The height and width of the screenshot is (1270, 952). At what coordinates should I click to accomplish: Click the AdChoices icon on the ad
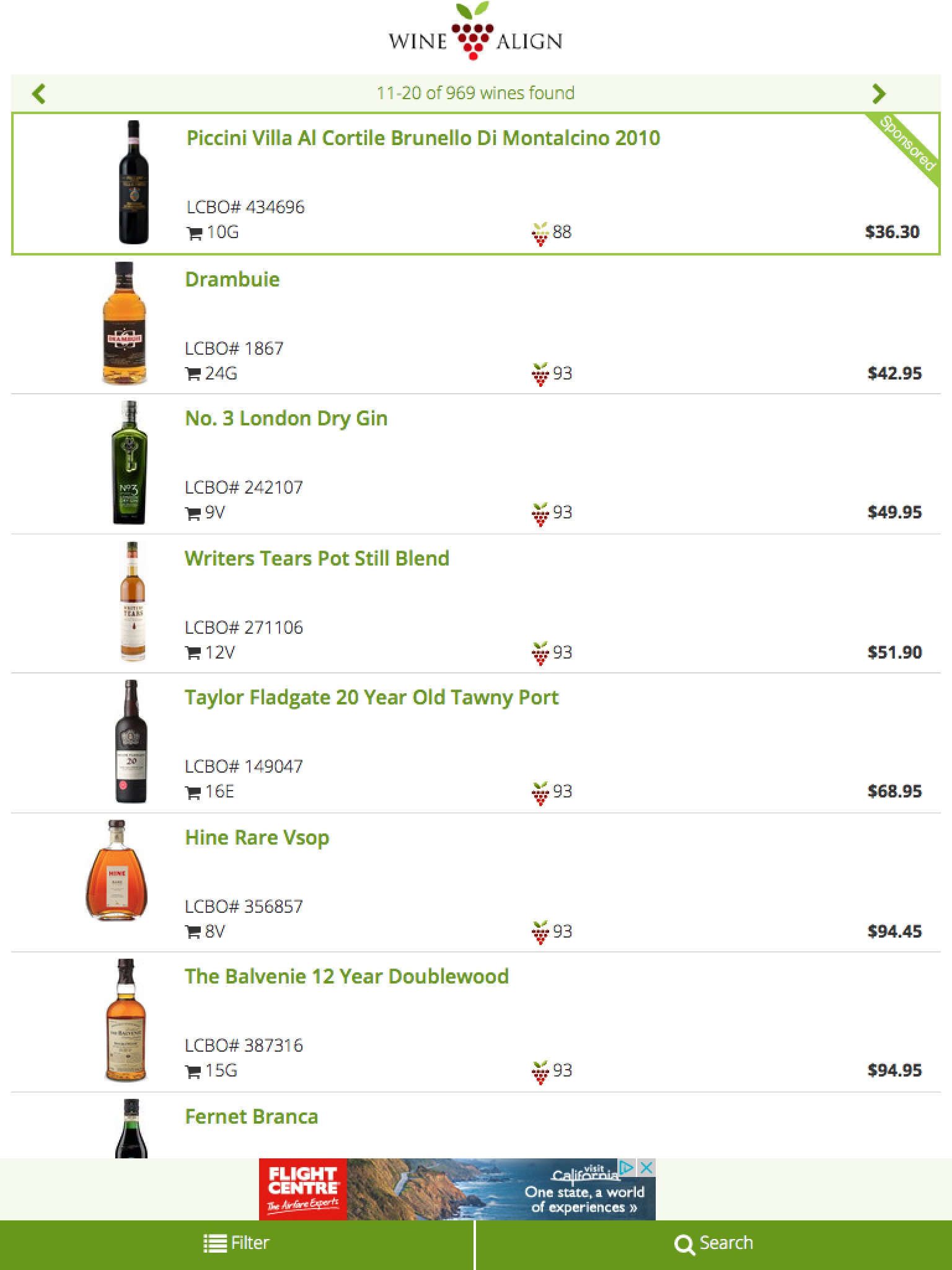click(627, 1168)
